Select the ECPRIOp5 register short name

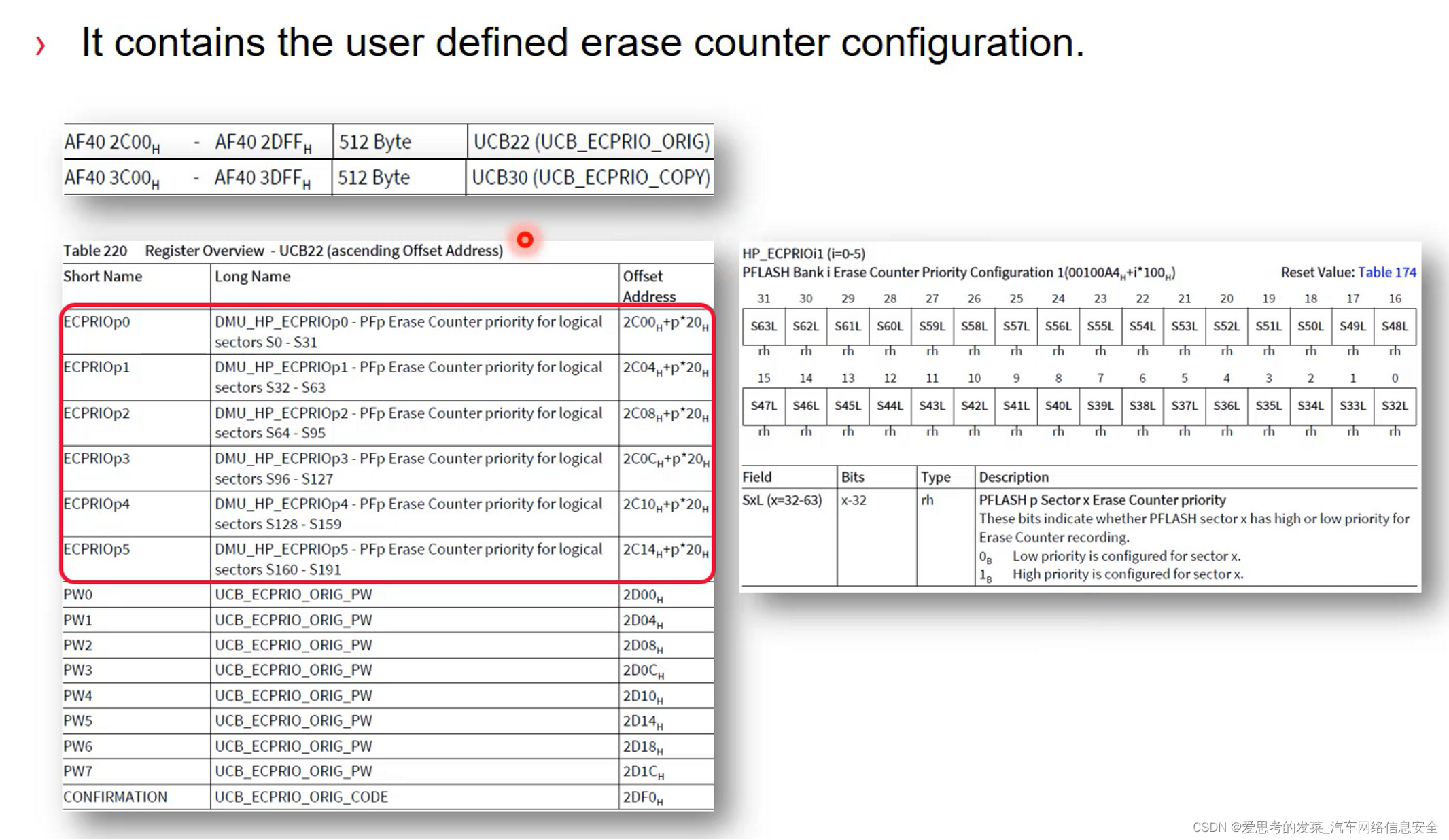97,549
